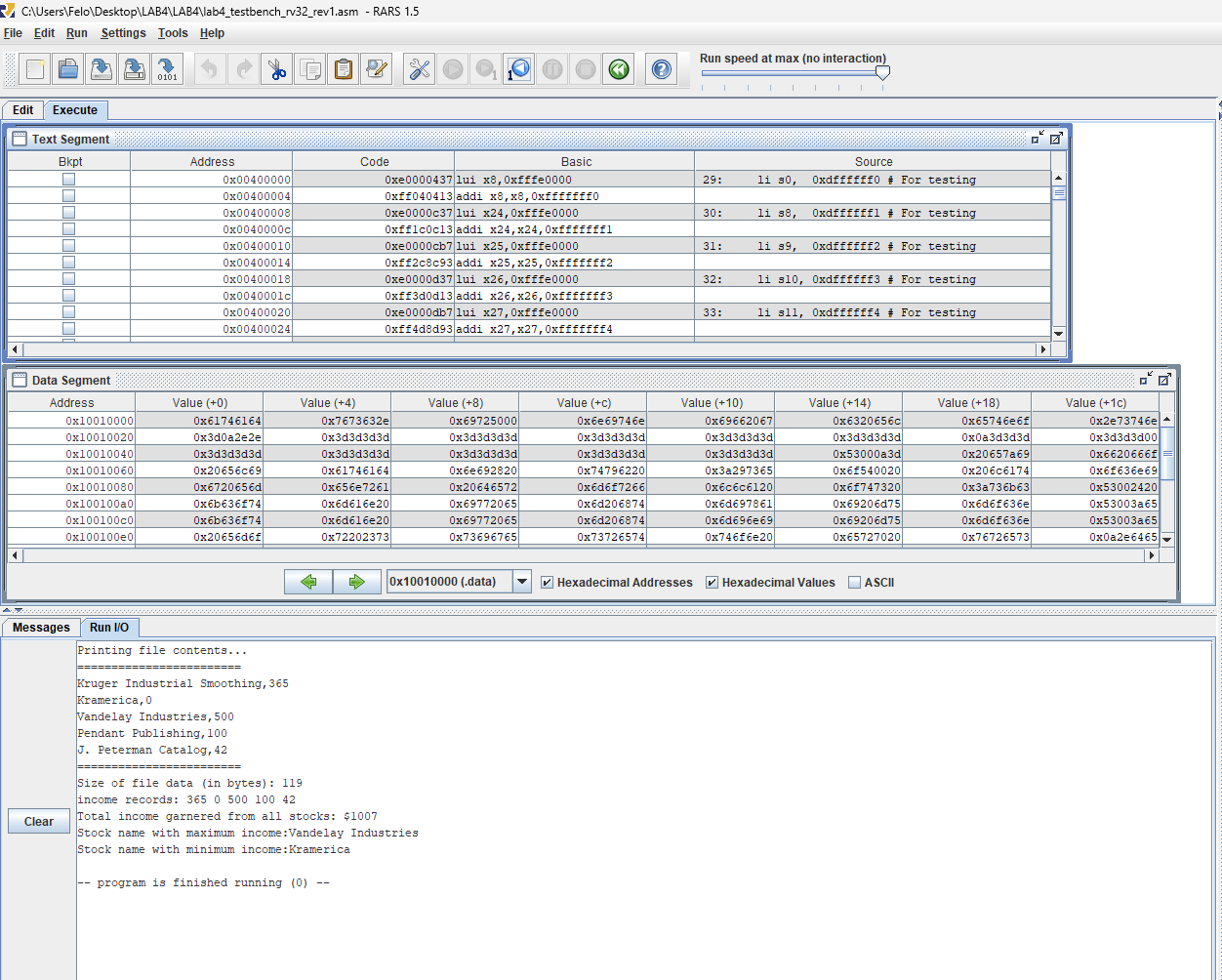
Task: Select the Execute tab
Action: [75, 110]
